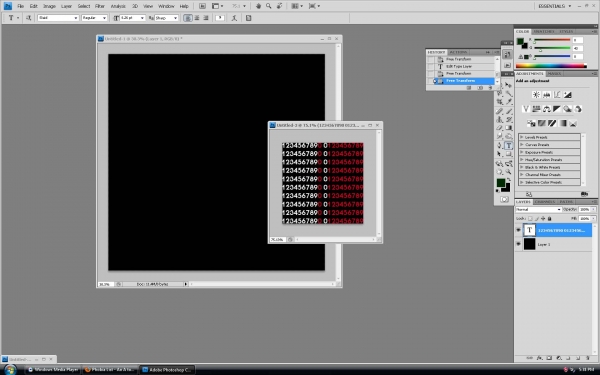Viewport: 600px width, 375px height.
Task: Switch to the Swatches tab
Action: pos(544,31)
